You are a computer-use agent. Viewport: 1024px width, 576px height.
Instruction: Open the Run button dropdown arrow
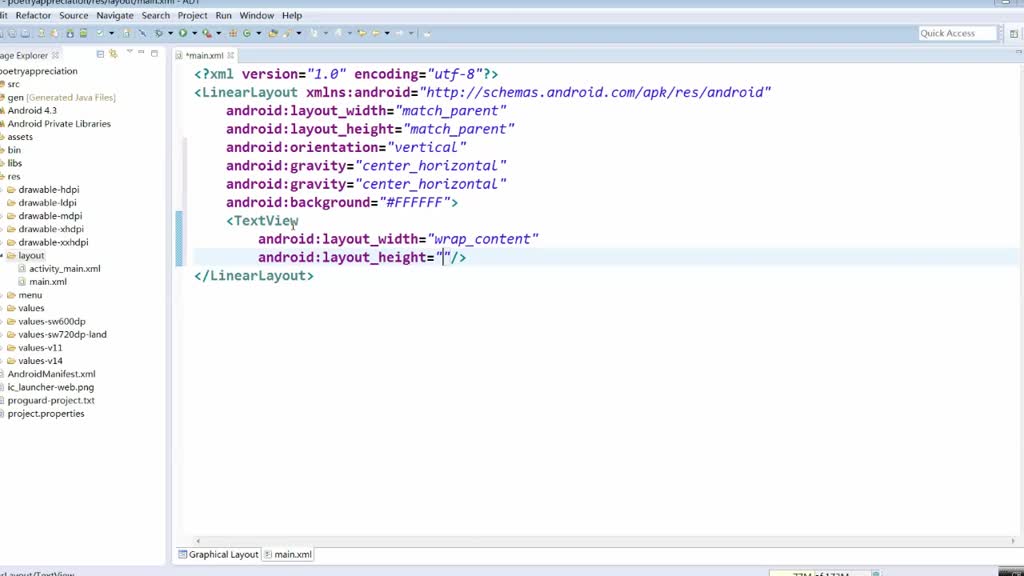point(195,33)
